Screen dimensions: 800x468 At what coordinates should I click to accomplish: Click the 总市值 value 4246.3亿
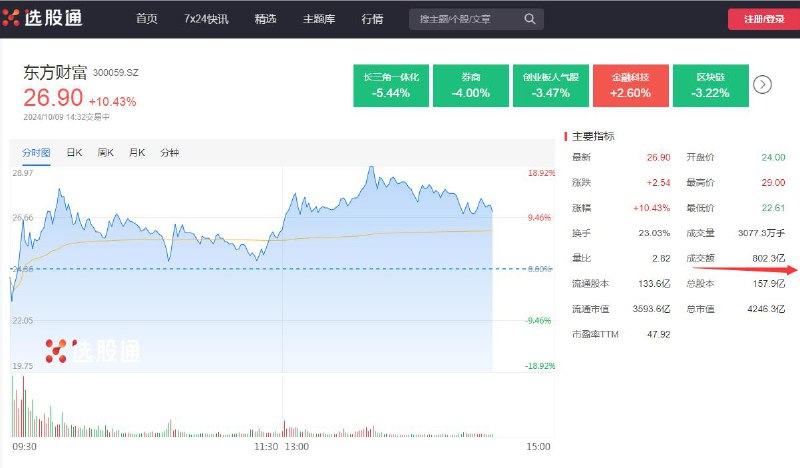(x=766, y=309)
